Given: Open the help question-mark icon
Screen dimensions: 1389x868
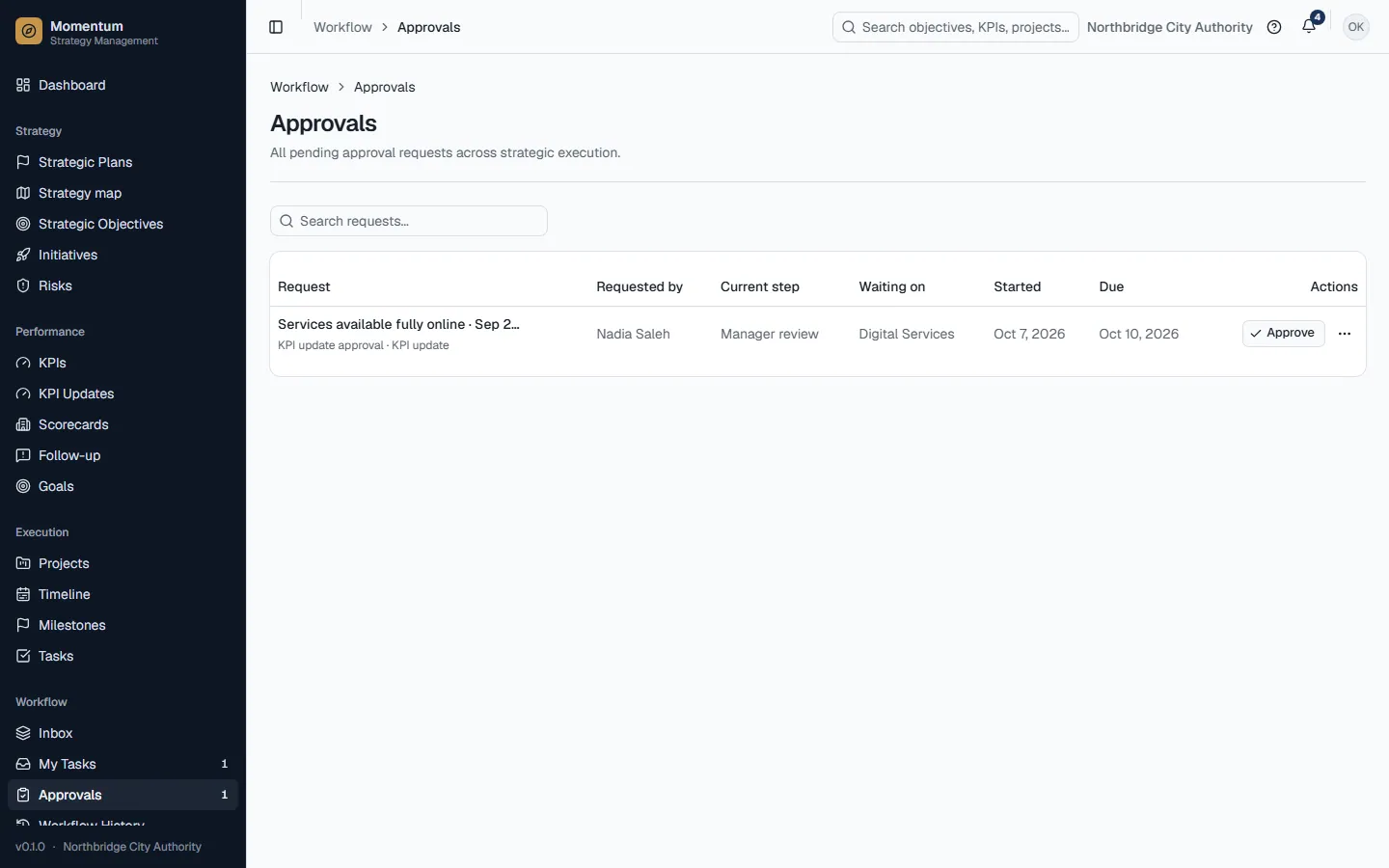Looking at the screenshot, I should coord(1274,27).
